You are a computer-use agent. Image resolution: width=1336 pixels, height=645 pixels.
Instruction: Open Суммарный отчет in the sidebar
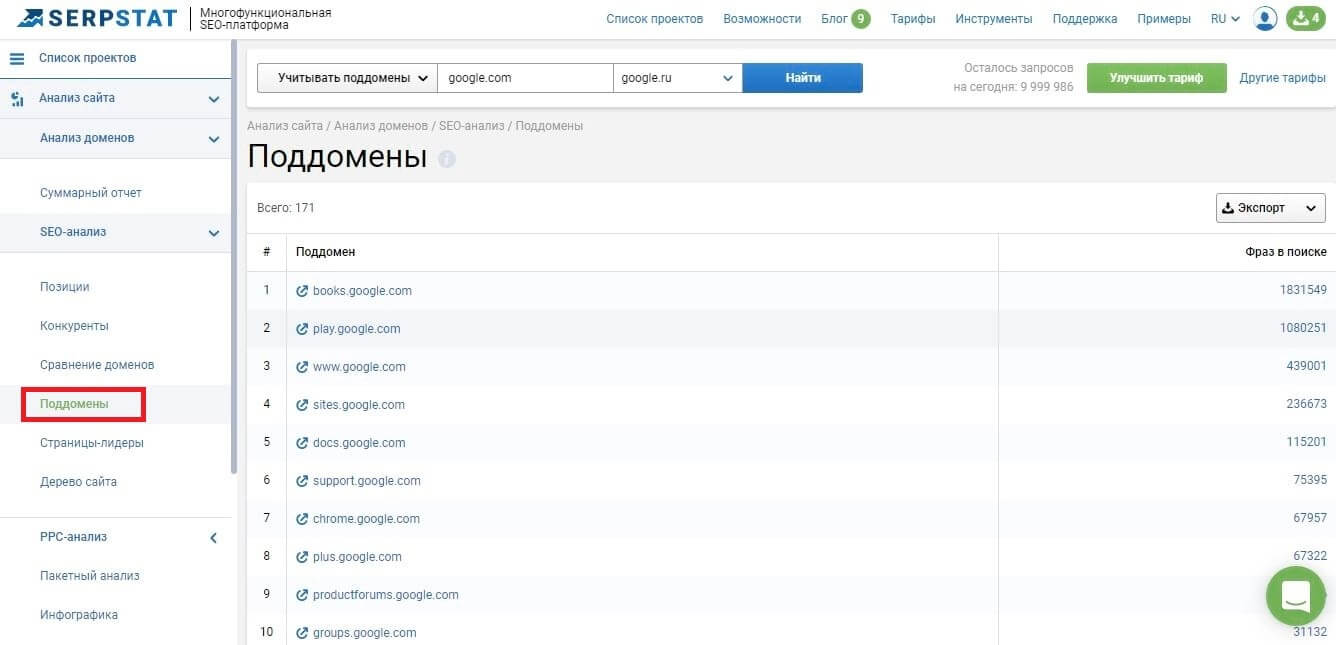click(x=91, y=193)
